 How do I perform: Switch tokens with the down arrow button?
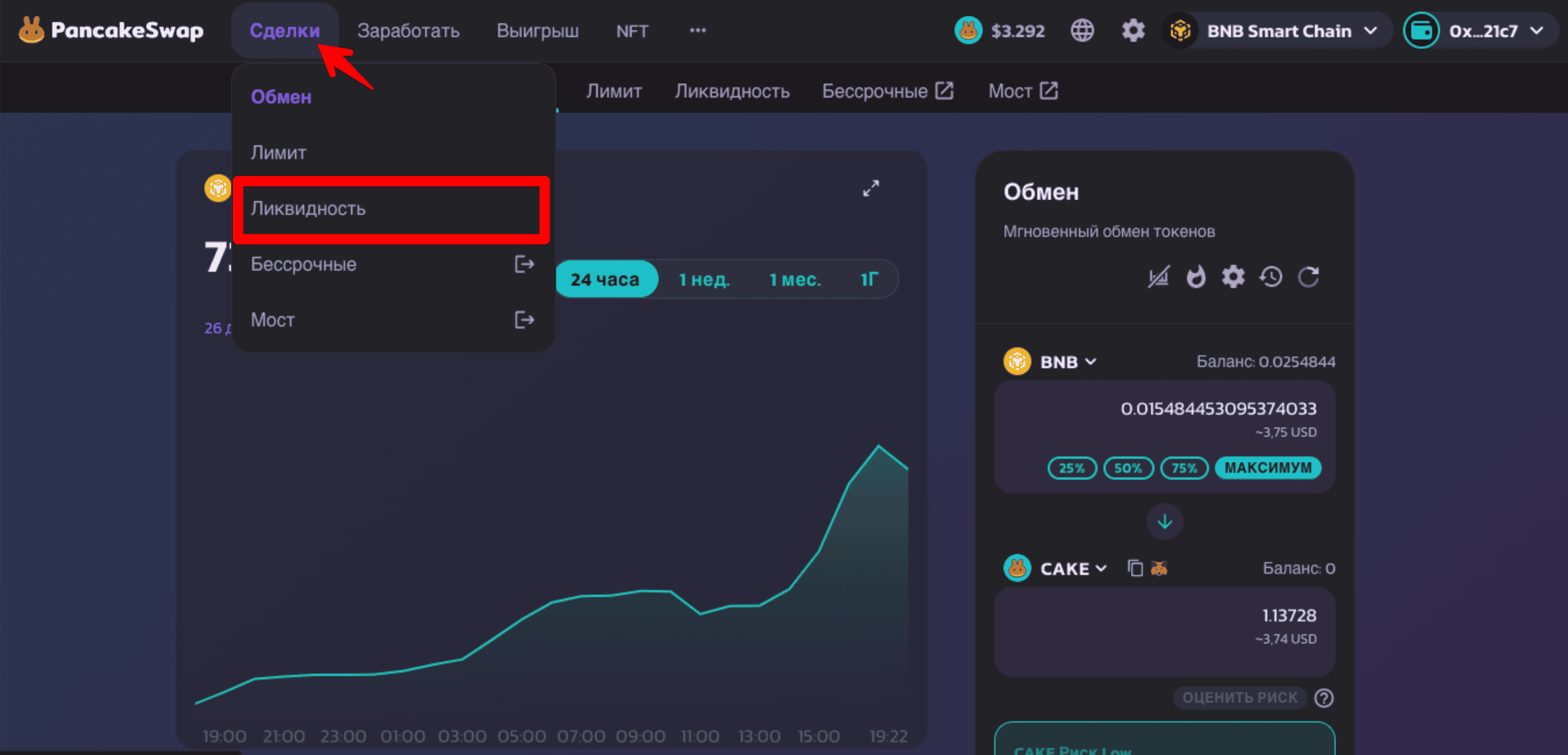coord(1164,522)
